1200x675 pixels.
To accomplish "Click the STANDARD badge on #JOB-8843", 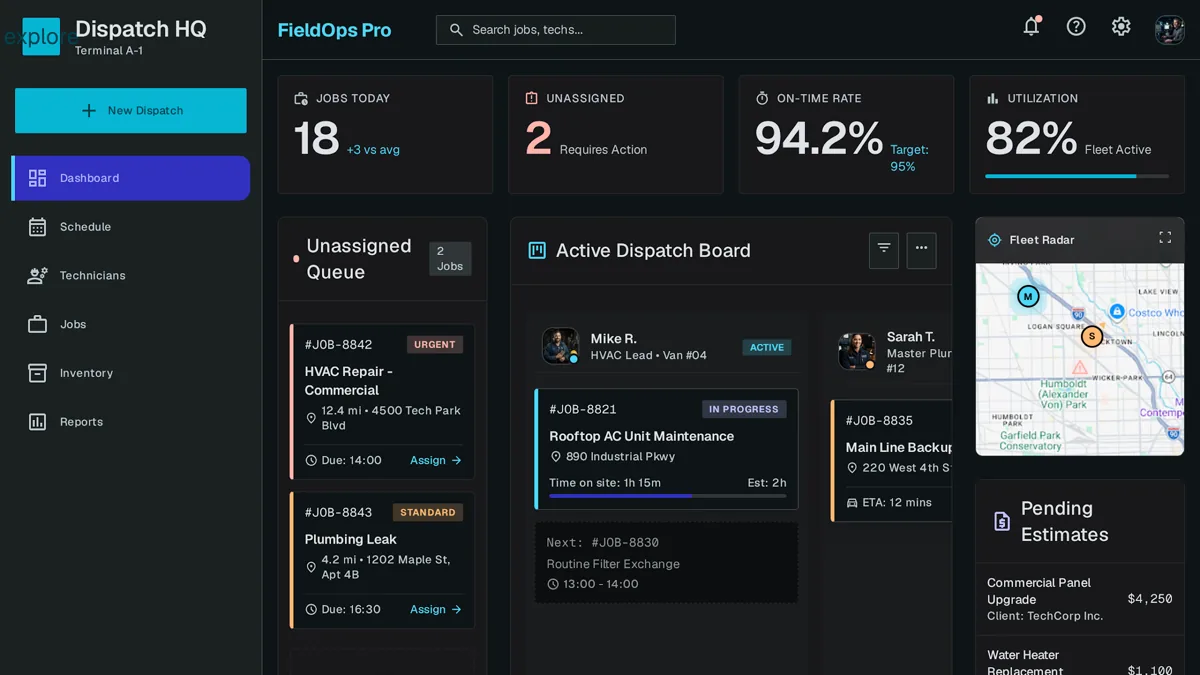I will (428, 512).
